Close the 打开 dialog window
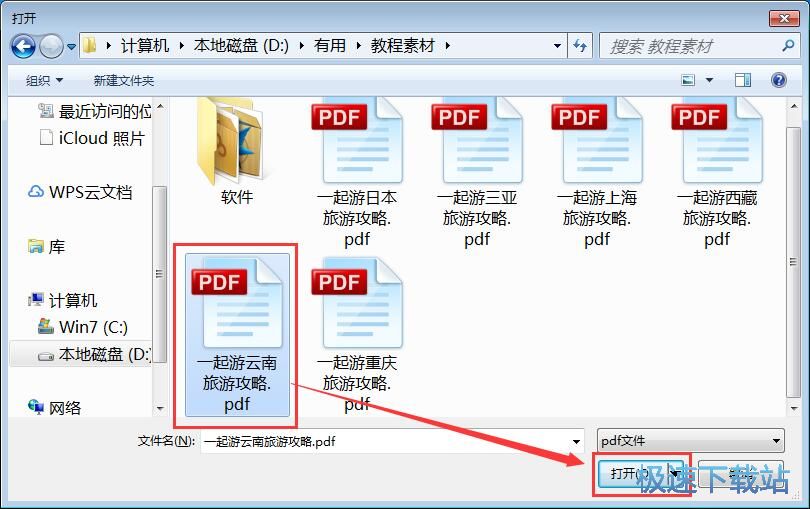The height and width of the screenshot is (509, 810). pos(784,19)
